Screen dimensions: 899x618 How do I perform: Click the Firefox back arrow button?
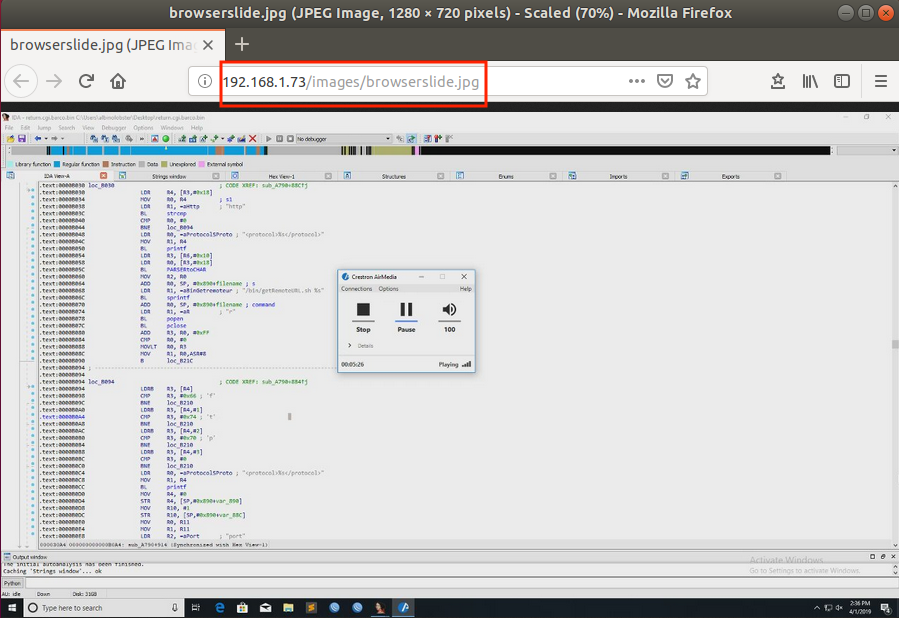23,82
